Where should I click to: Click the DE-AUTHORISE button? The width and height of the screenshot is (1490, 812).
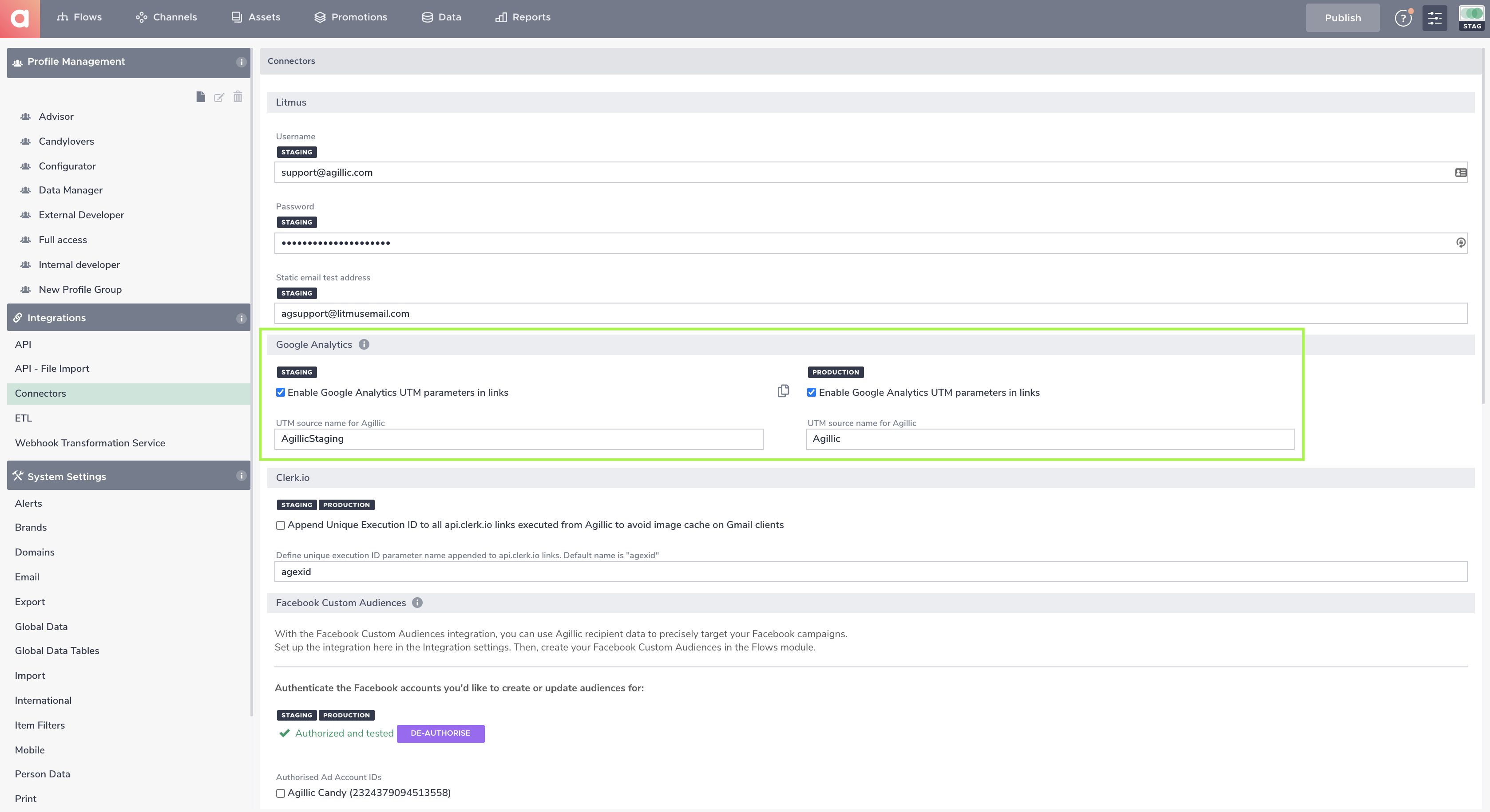(x=440, y=733)
